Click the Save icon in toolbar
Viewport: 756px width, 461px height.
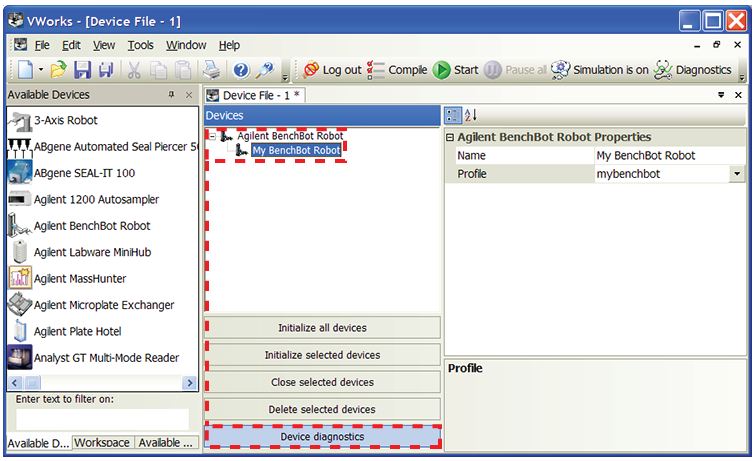pos(82,70)
